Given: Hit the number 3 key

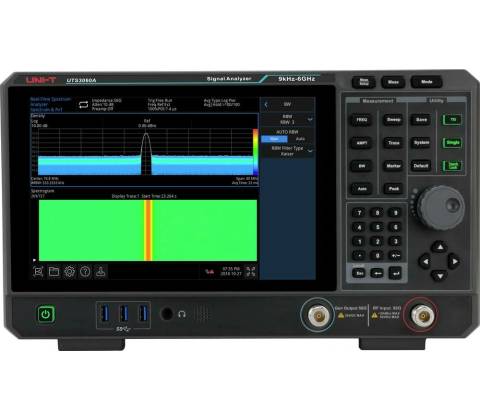Looking at the screenshot, I should pos(395,241).
